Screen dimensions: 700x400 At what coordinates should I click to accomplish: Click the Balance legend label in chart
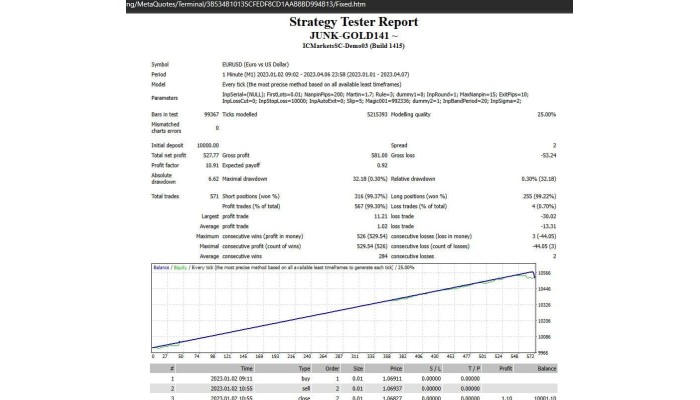pyautogui.click(x=161, y=268)
